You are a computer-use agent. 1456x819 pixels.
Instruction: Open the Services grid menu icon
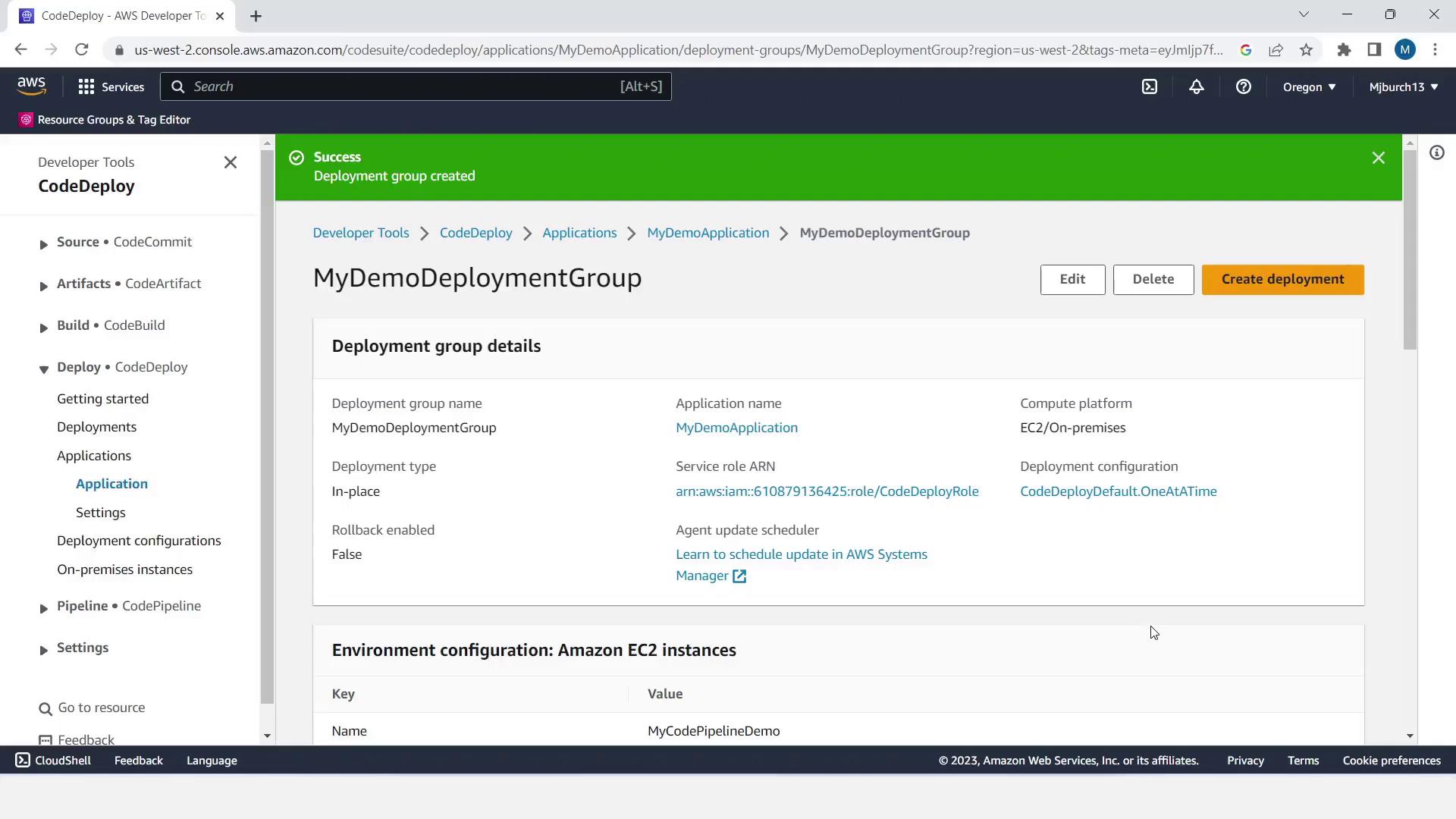86,86
